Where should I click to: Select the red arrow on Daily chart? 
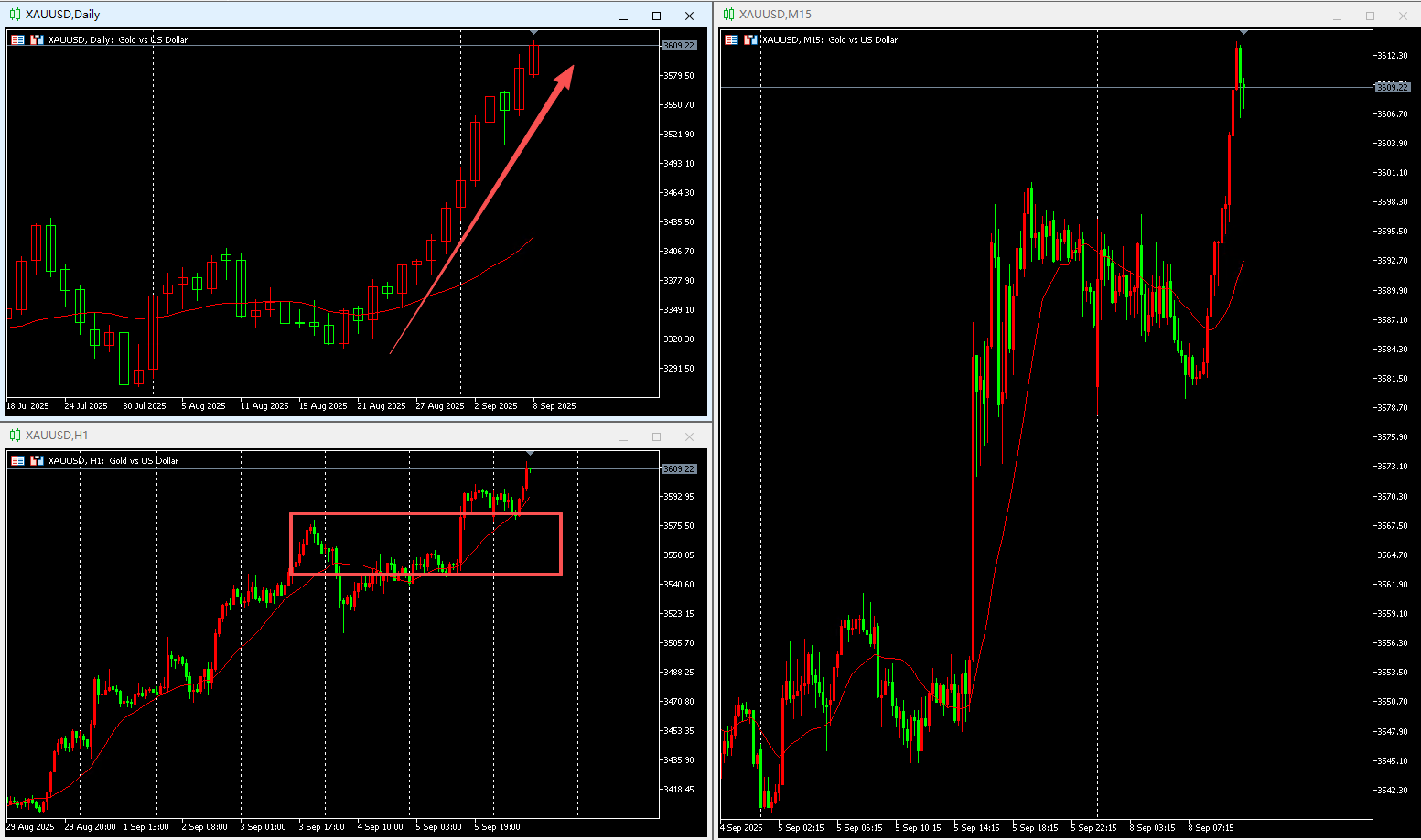[x=482, y=209]
